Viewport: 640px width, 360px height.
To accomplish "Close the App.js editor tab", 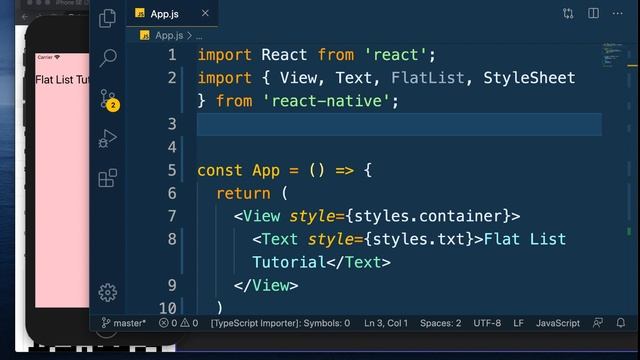I will point(205,13).
